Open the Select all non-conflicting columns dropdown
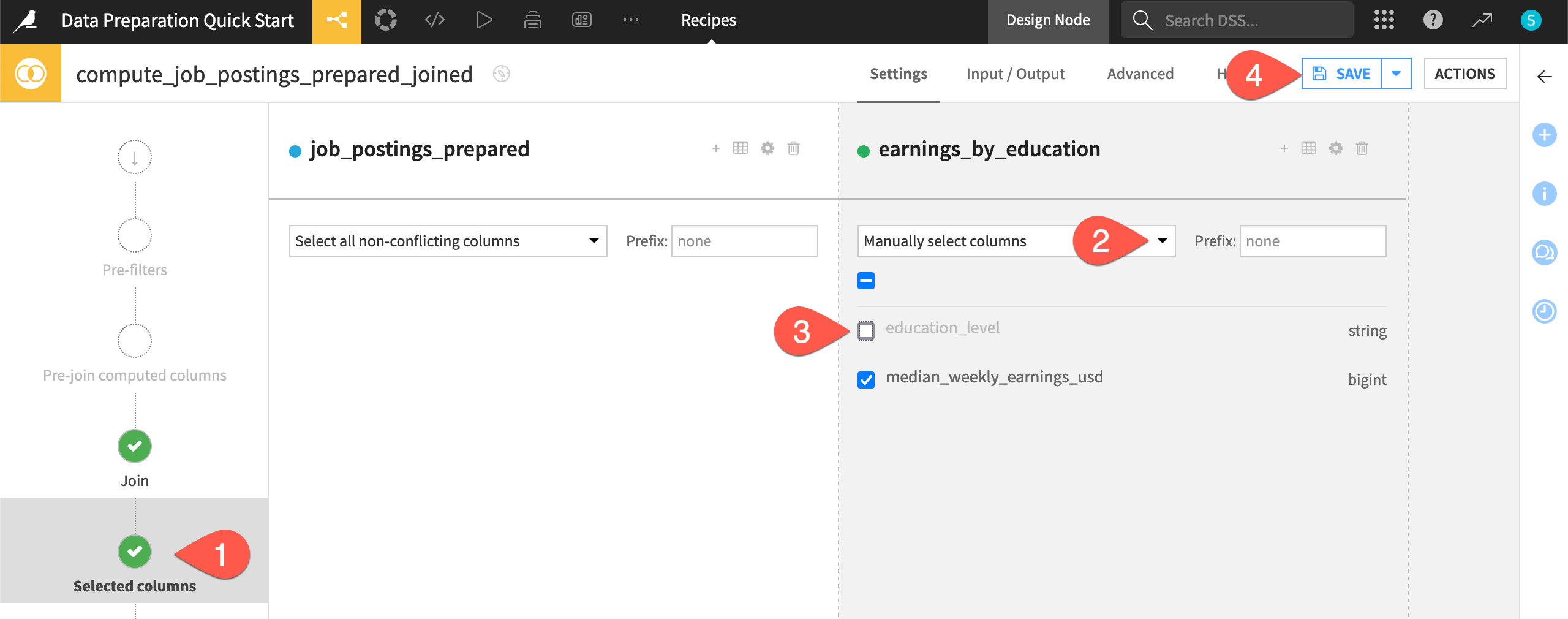Image resolution: width=1568 pixels, height=619 pixels. tap(448, 240)
